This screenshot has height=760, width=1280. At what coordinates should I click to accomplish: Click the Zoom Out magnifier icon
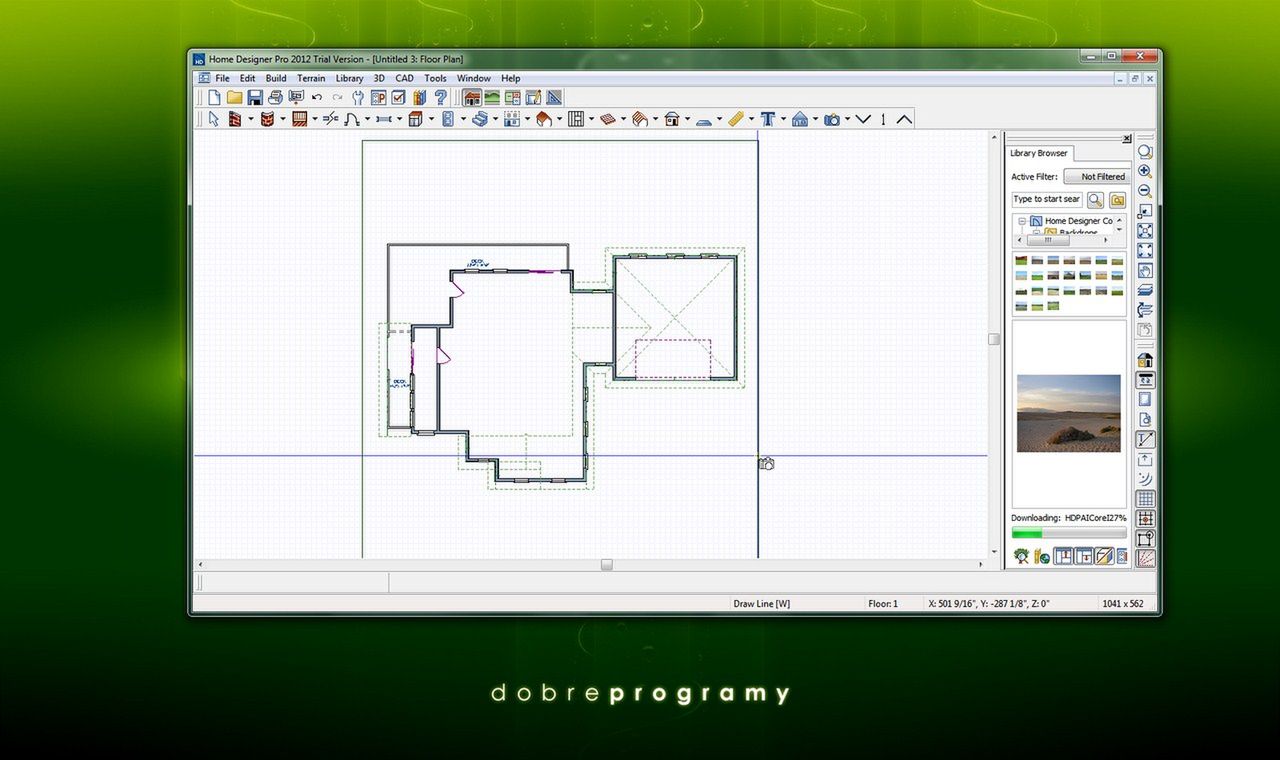point(1145,191)
